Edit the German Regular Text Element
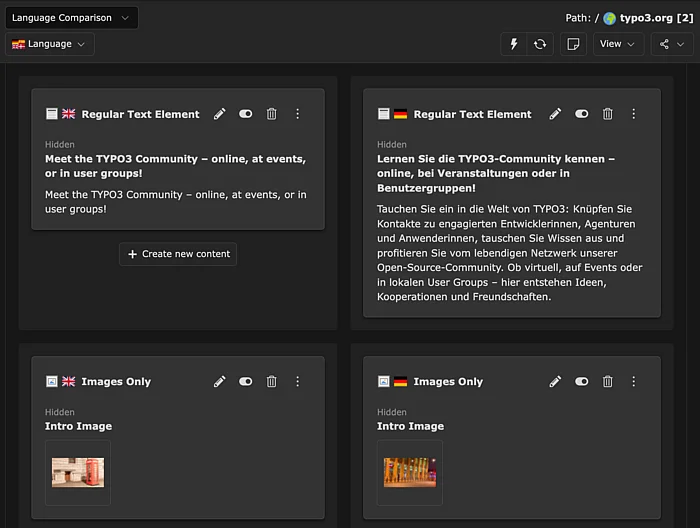The image size is (700, 528). tap(555, 114)
